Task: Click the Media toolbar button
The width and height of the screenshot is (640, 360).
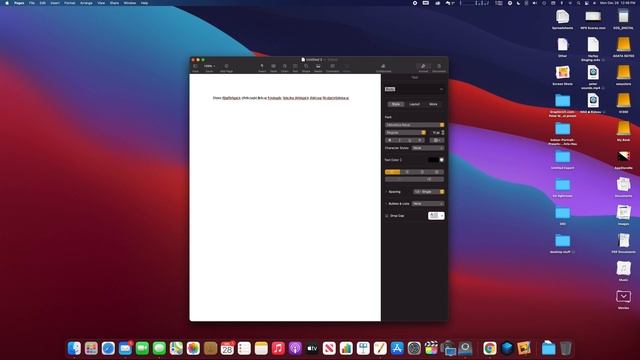Action: coord(318,67)
